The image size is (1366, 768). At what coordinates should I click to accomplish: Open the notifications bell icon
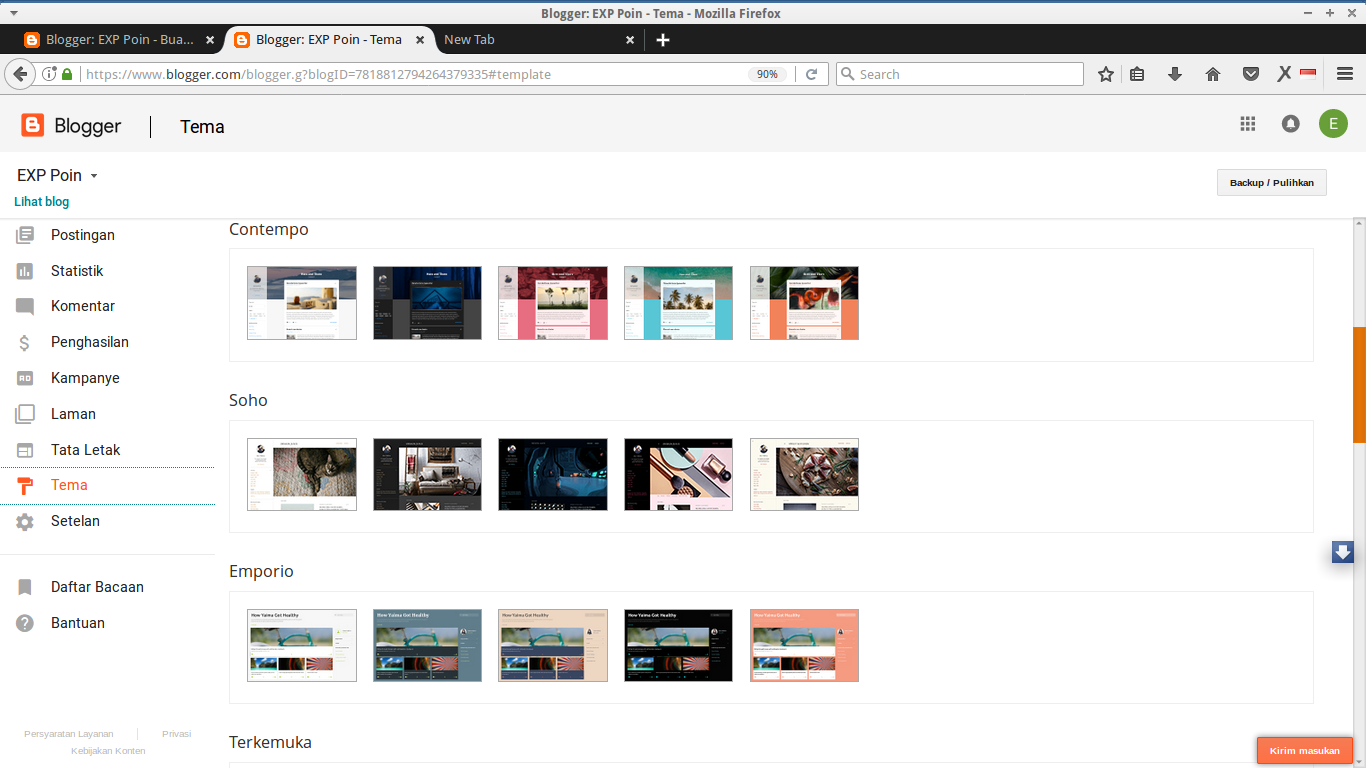1291,124
